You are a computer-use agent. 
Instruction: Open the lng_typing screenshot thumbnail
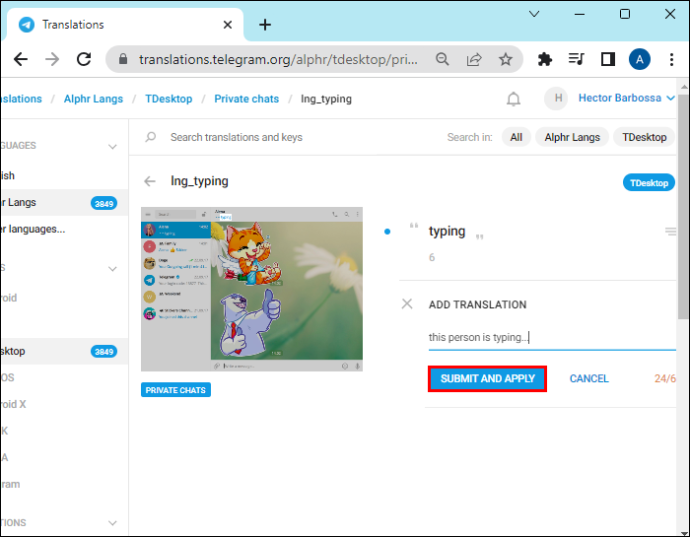point(252,289)
